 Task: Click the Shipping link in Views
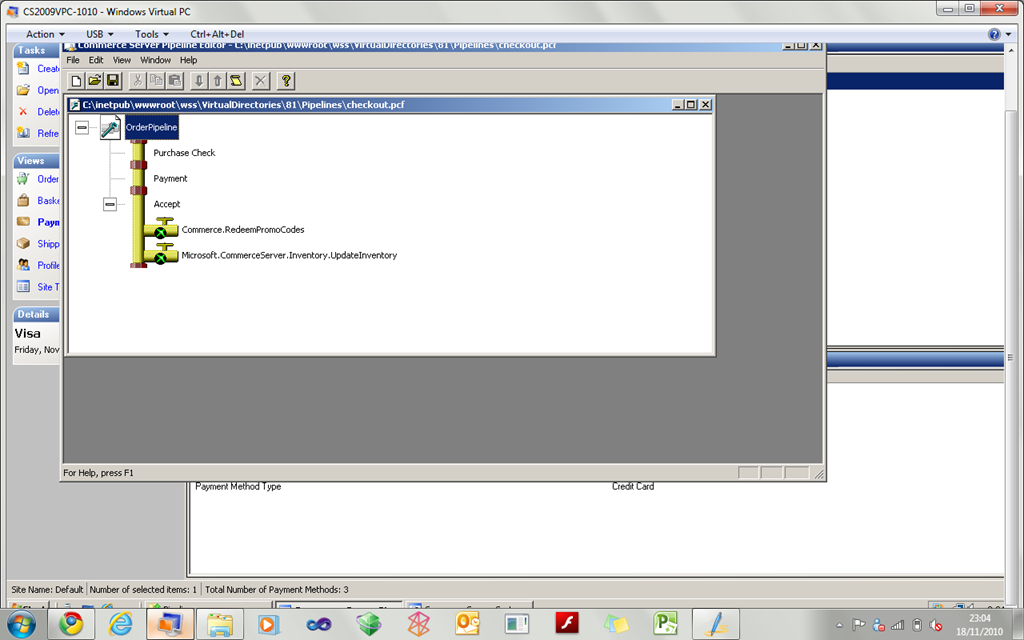pyautogui.click(x=48, y=244)
